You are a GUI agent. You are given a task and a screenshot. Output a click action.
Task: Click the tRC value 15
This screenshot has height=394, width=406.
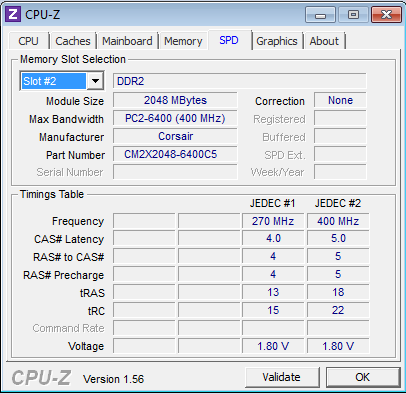[273, 310]
